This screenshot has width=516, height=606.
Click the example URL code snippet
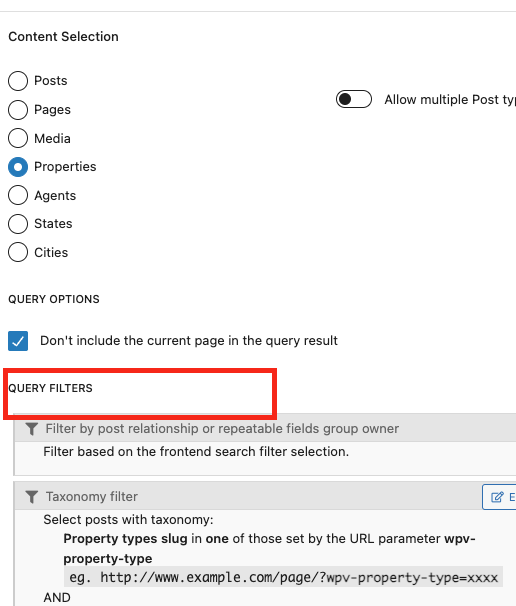click(283, 577)
